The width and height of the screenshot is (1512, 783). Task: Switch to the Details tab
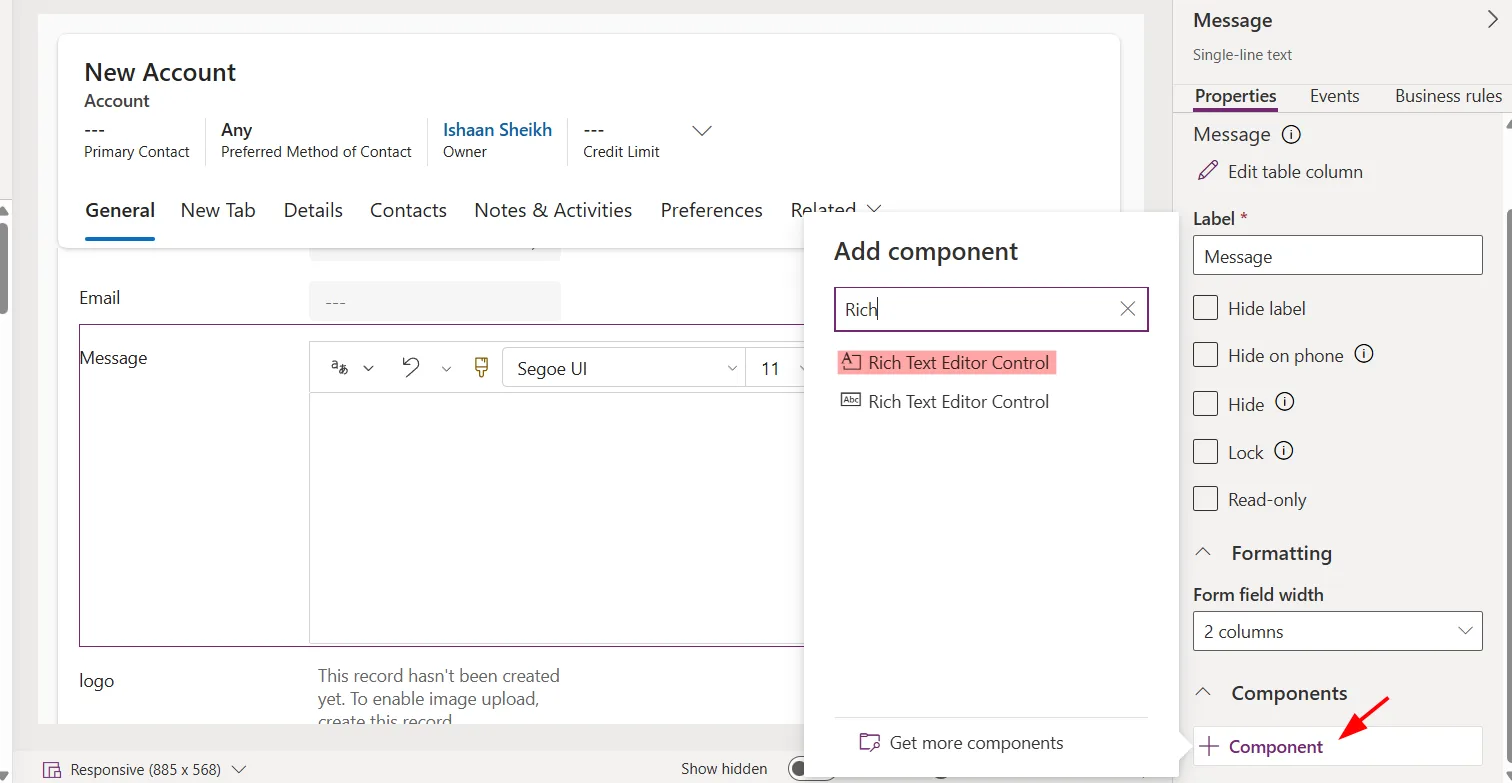pyautogui.click(x=313, y=210)
